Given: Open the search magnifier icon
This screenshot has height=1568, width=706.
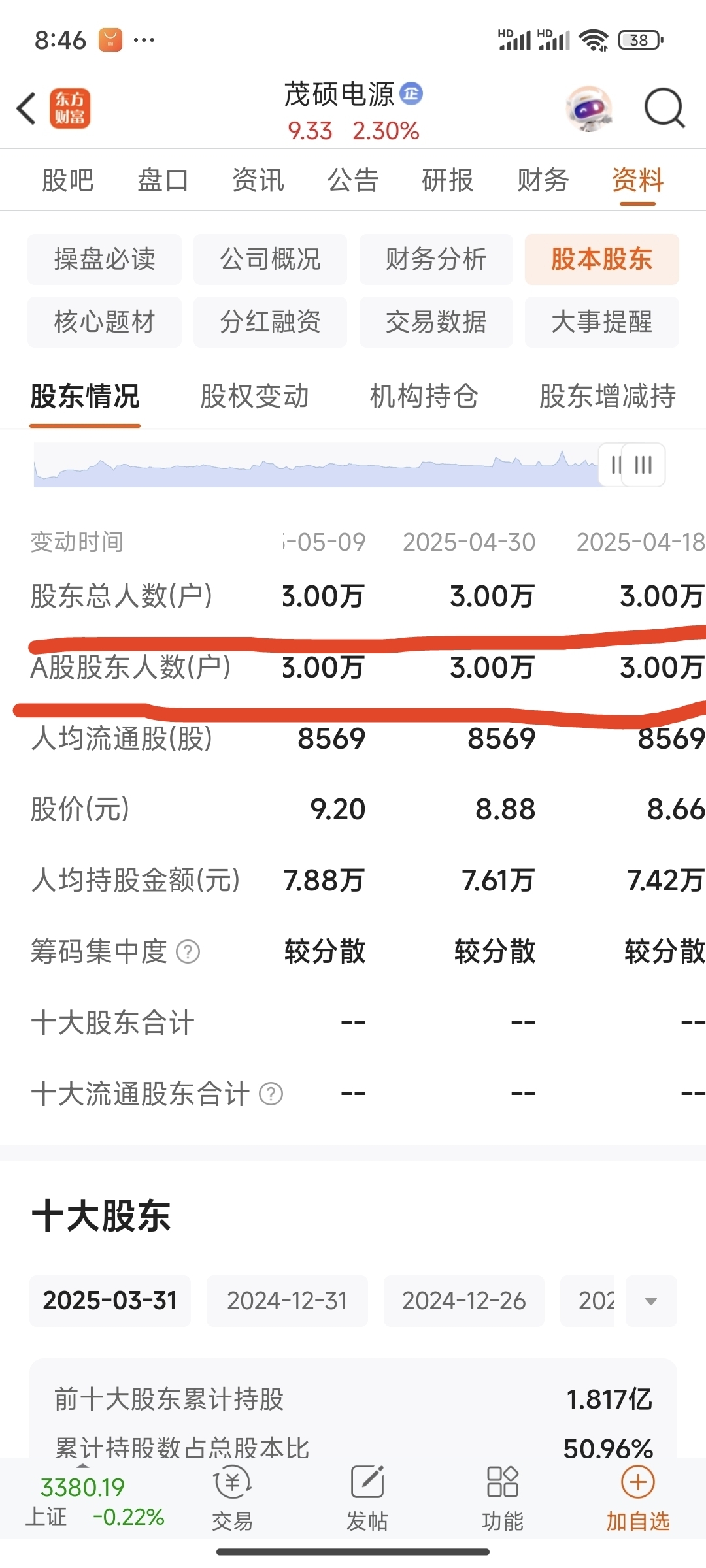Looking at the screenshot, I should click(664, 108).
